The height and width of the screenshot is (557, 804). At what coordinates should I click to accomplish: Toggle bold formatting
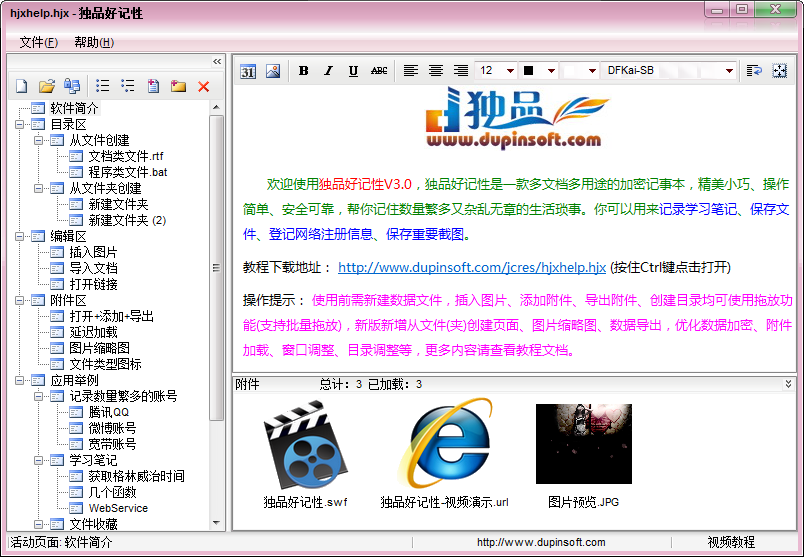coord(304,71)
